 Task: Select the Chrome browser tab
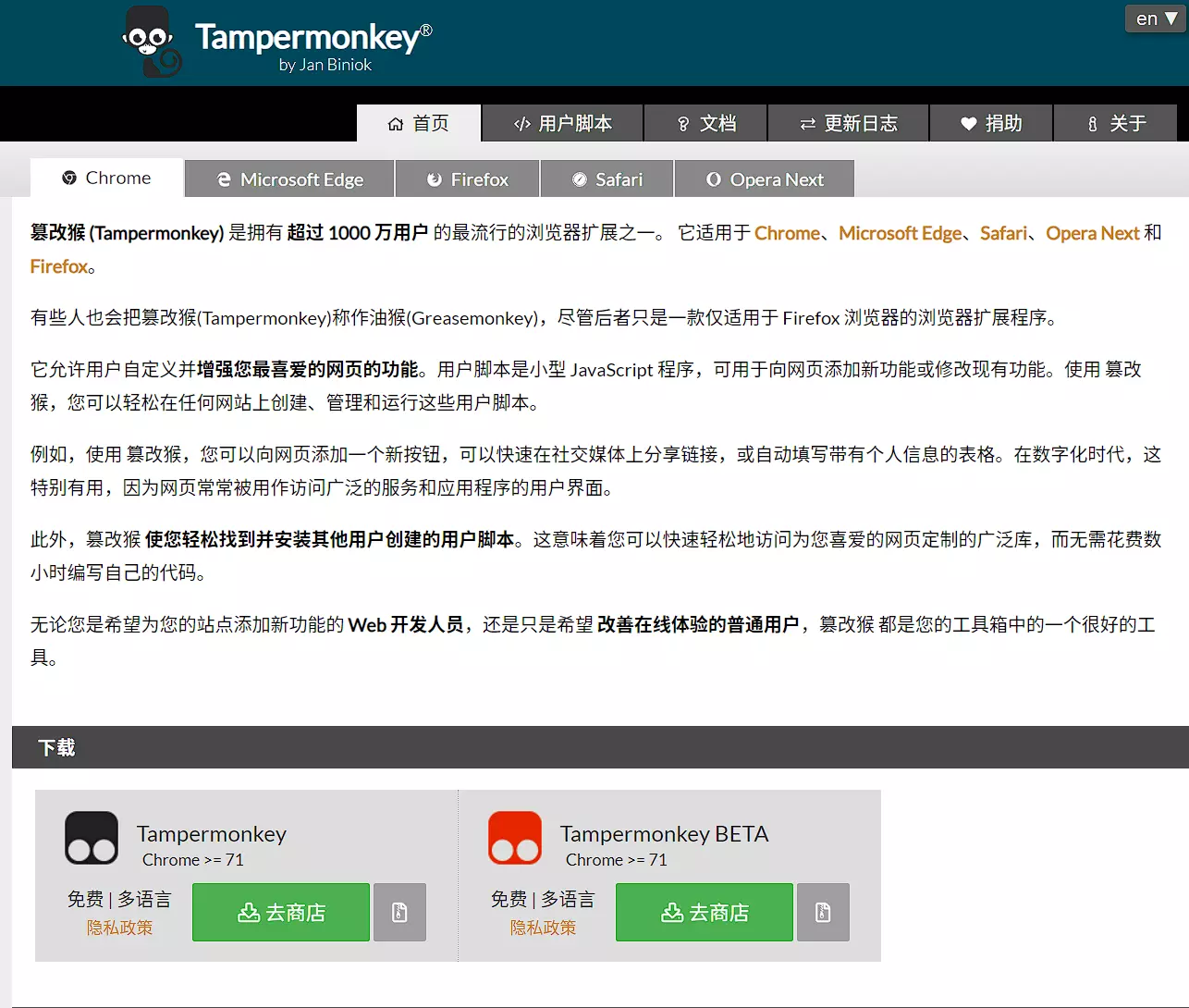[107, 178]
